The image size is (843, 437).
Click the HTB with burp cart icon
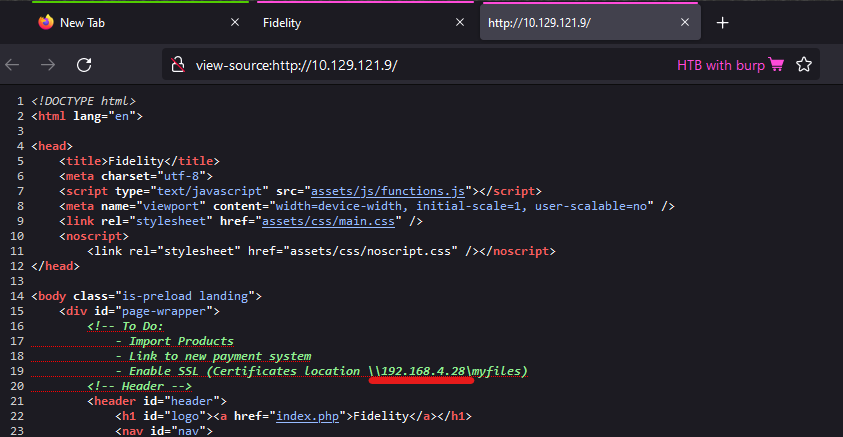click(777, 65)
